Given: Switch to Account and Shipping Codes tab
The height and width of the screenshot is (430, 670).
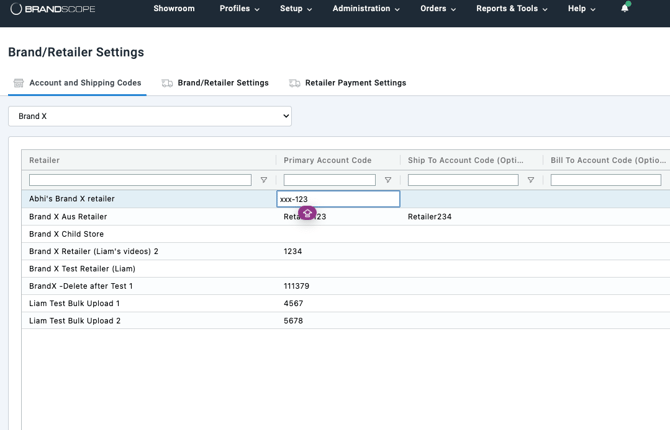Looking at the screenshot, I should coord(77,83).
